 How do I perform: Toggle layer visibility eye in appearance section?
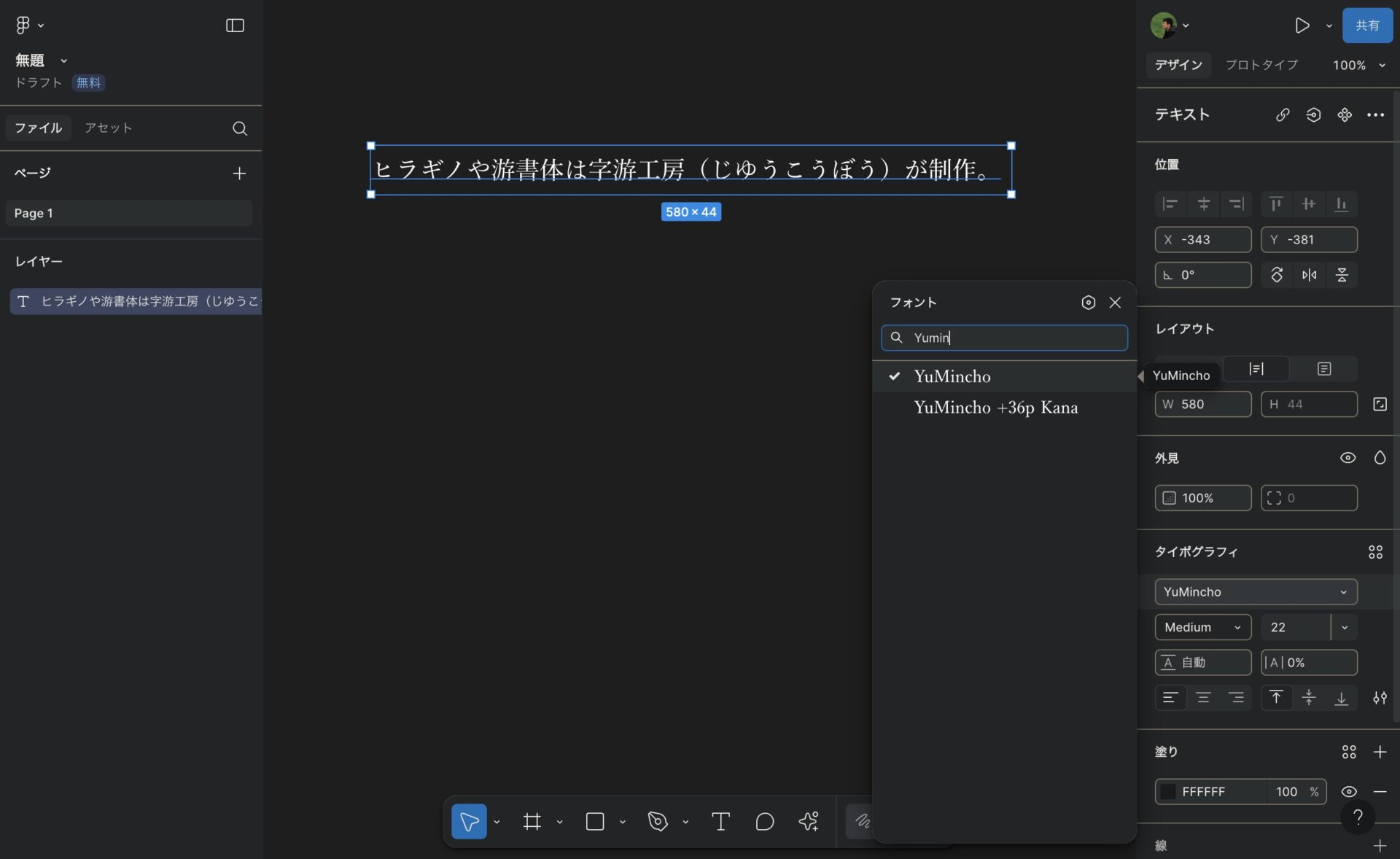point(1347,458)
